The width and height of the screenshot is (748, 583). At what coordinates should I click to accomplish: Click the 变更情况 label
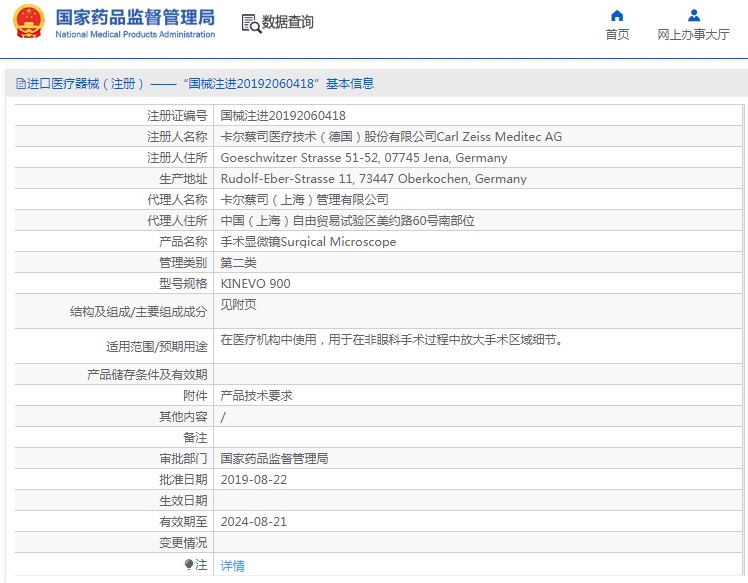183,542
